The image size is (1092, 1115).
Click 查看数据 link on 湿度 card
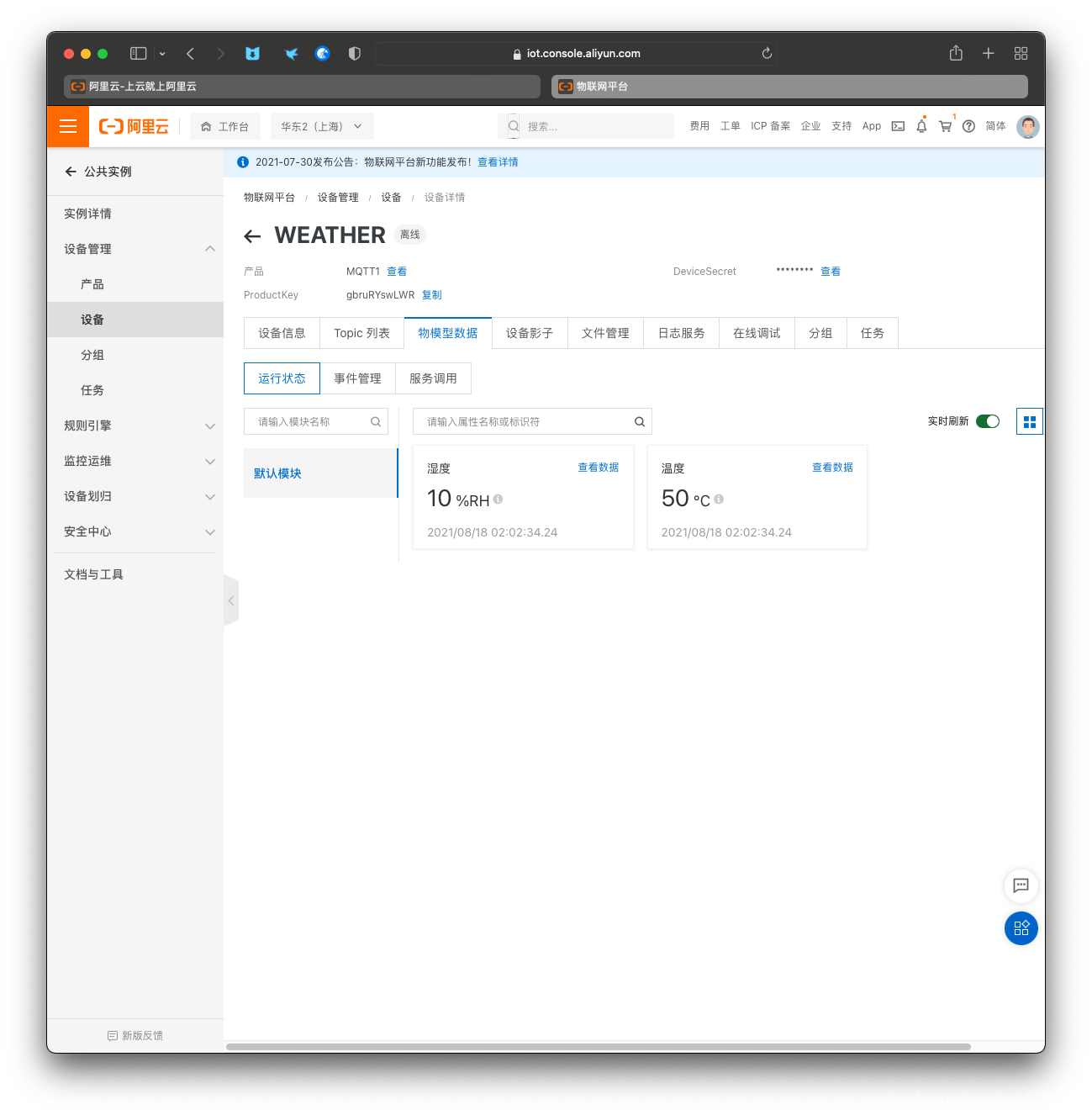tap(598, 468)
